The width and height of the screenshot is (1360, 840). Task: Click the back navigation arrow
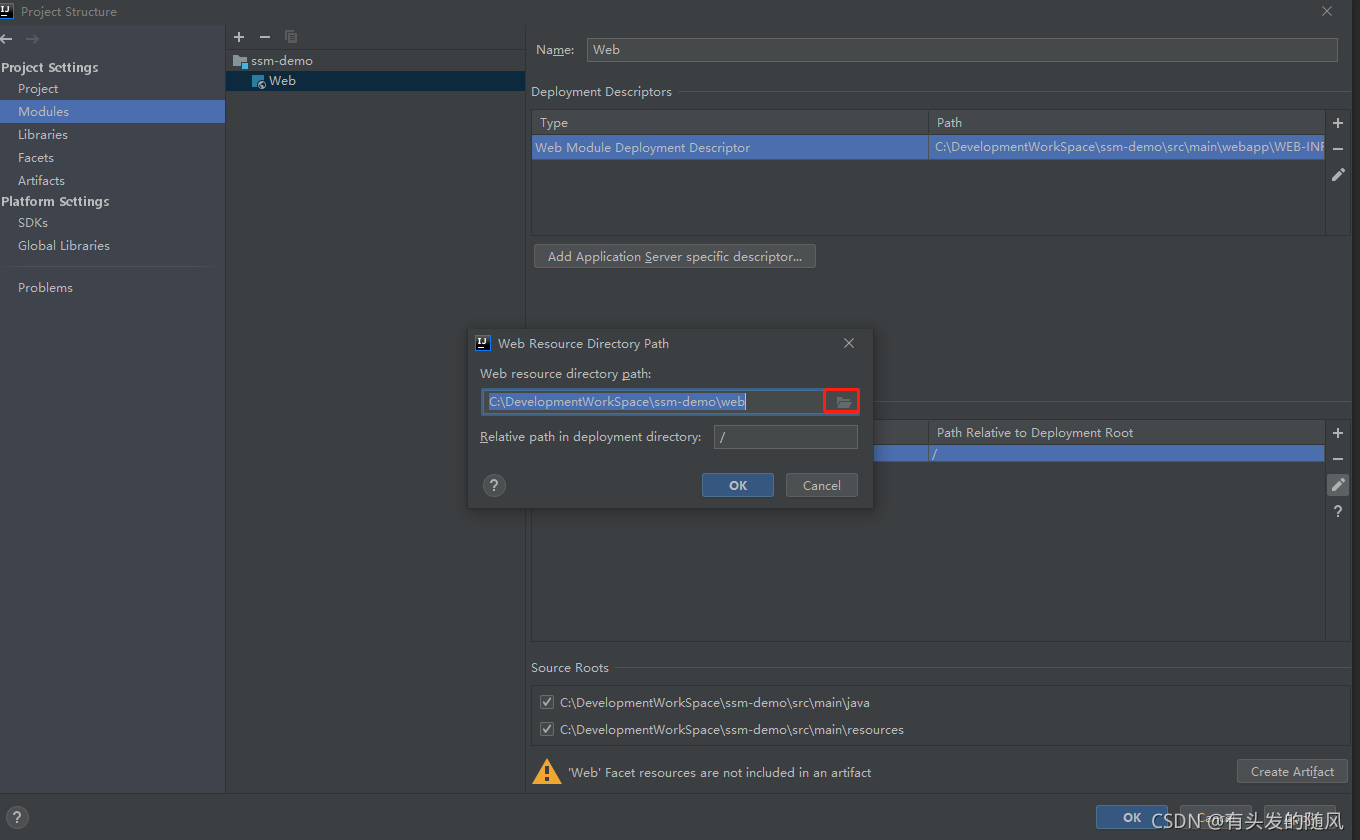coord(7,39)
